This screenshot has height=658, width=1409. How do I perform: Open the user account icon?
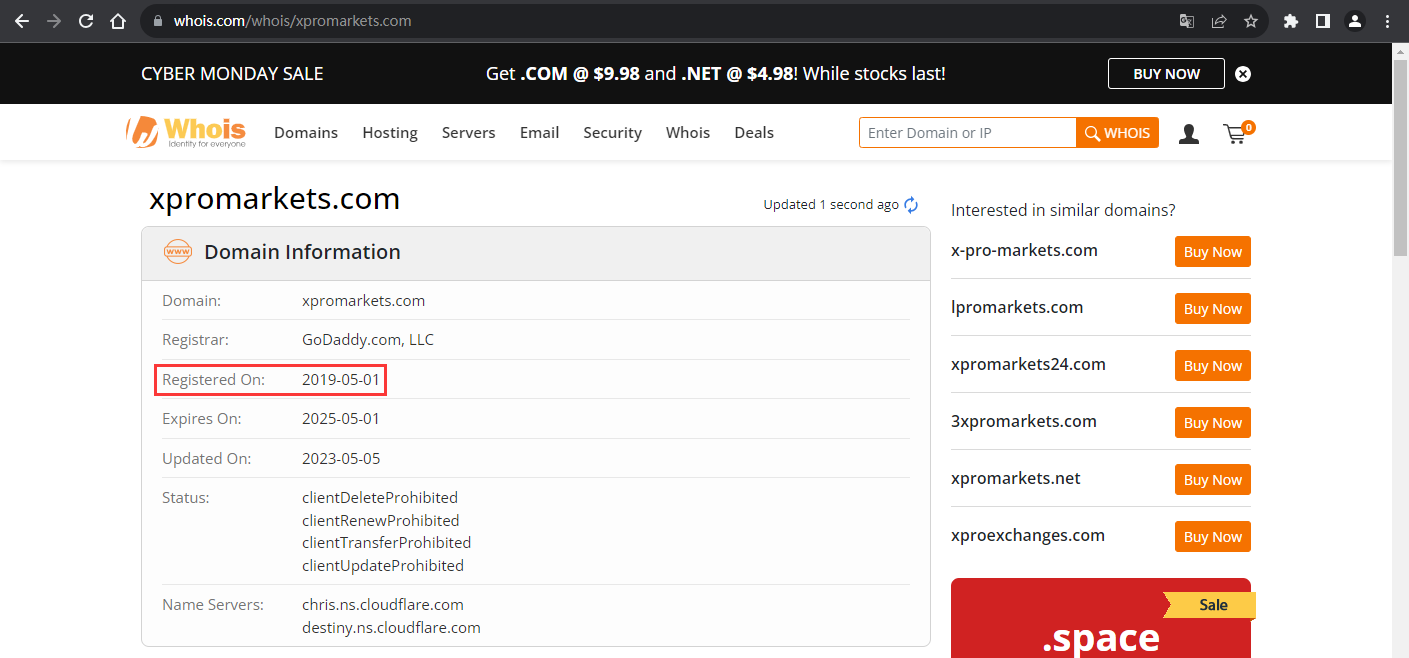point(1189,134)
